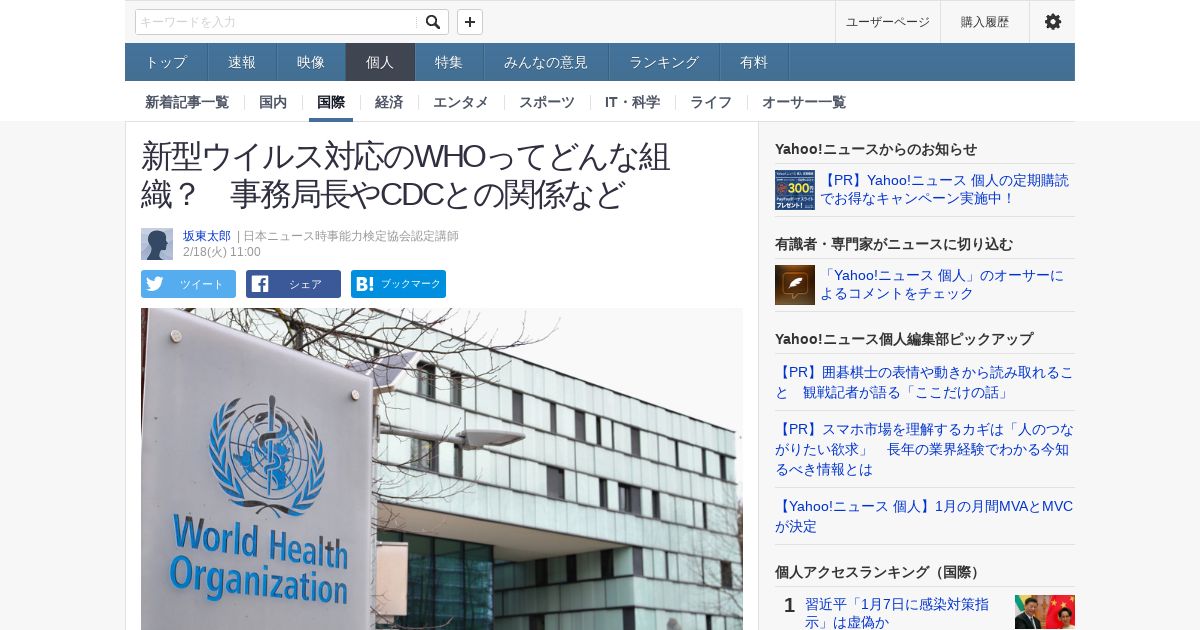The width and height of the screenshot is (1200, 630).
Task: Go to the 有料 tab
Action: [754, 62]
